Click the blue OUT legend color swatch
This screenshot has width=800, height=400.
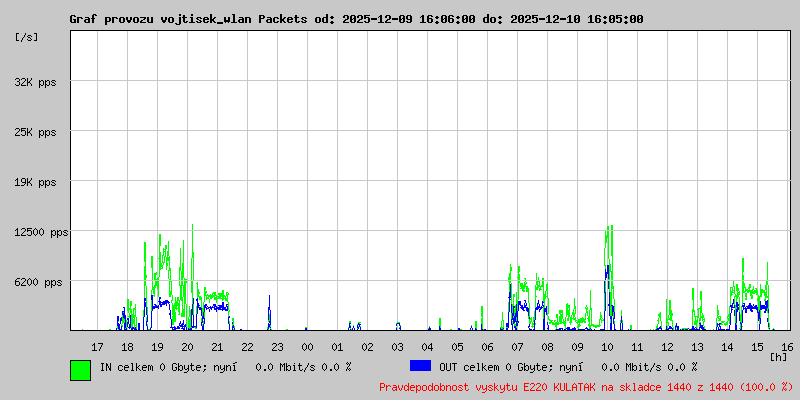point(420,365)
